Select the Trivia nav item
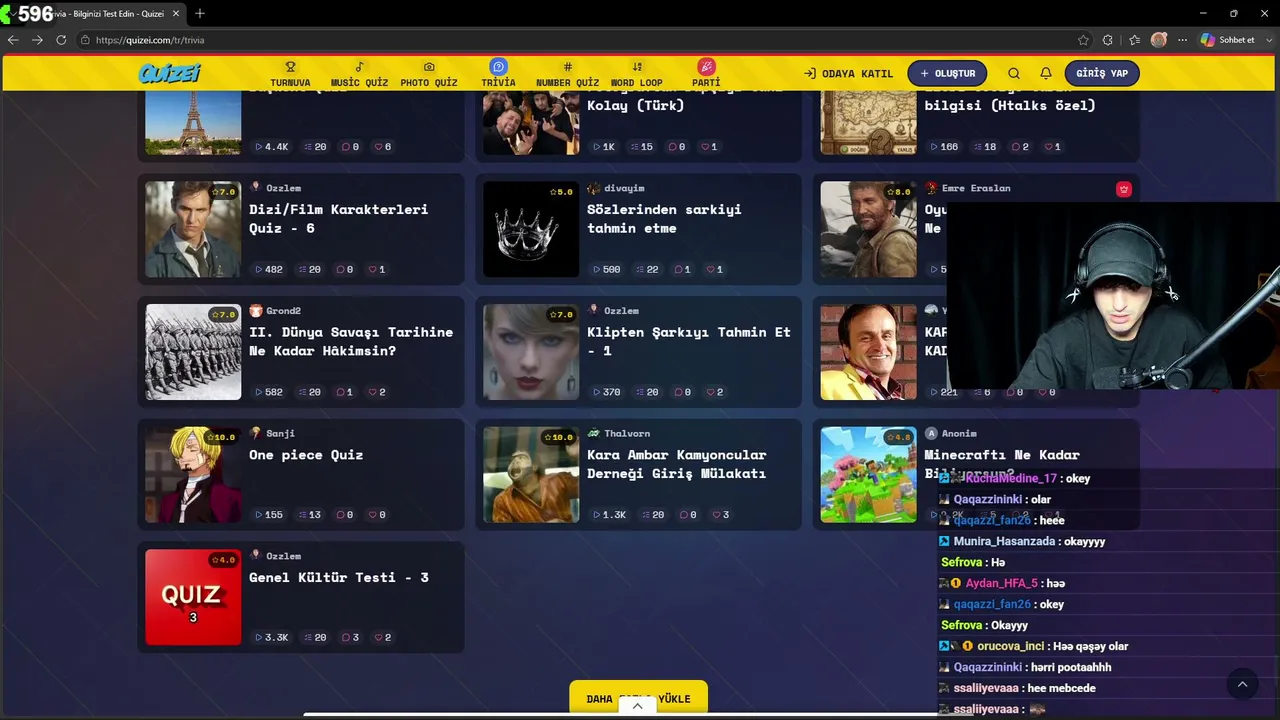Viewport: 1280px width, 720px height. pyautogui.click(x=498, y=74)
